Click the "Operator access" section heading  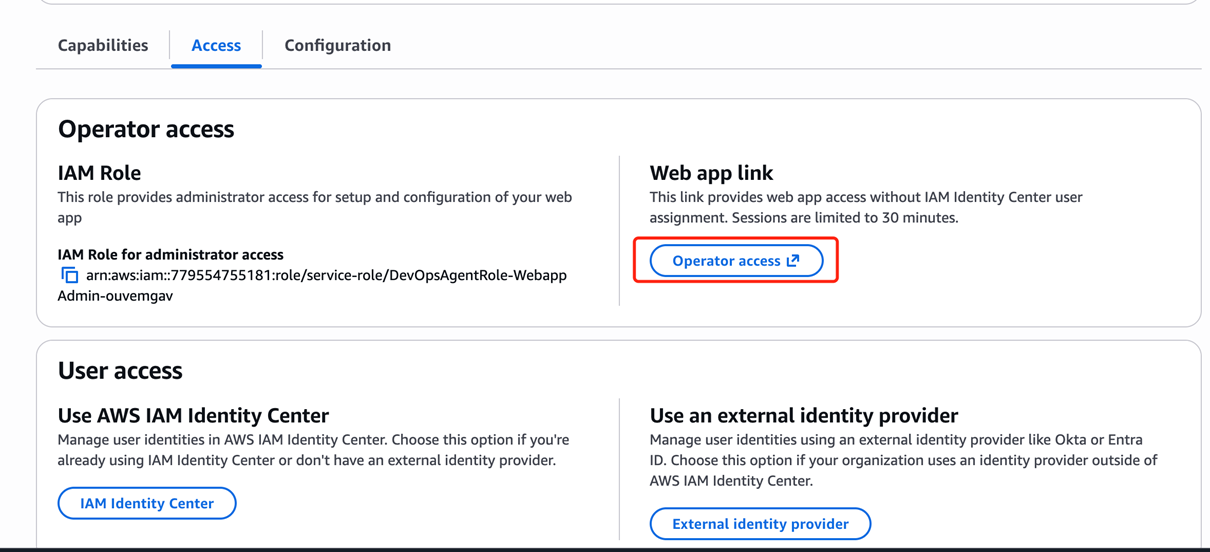click(x=146, y=129)
